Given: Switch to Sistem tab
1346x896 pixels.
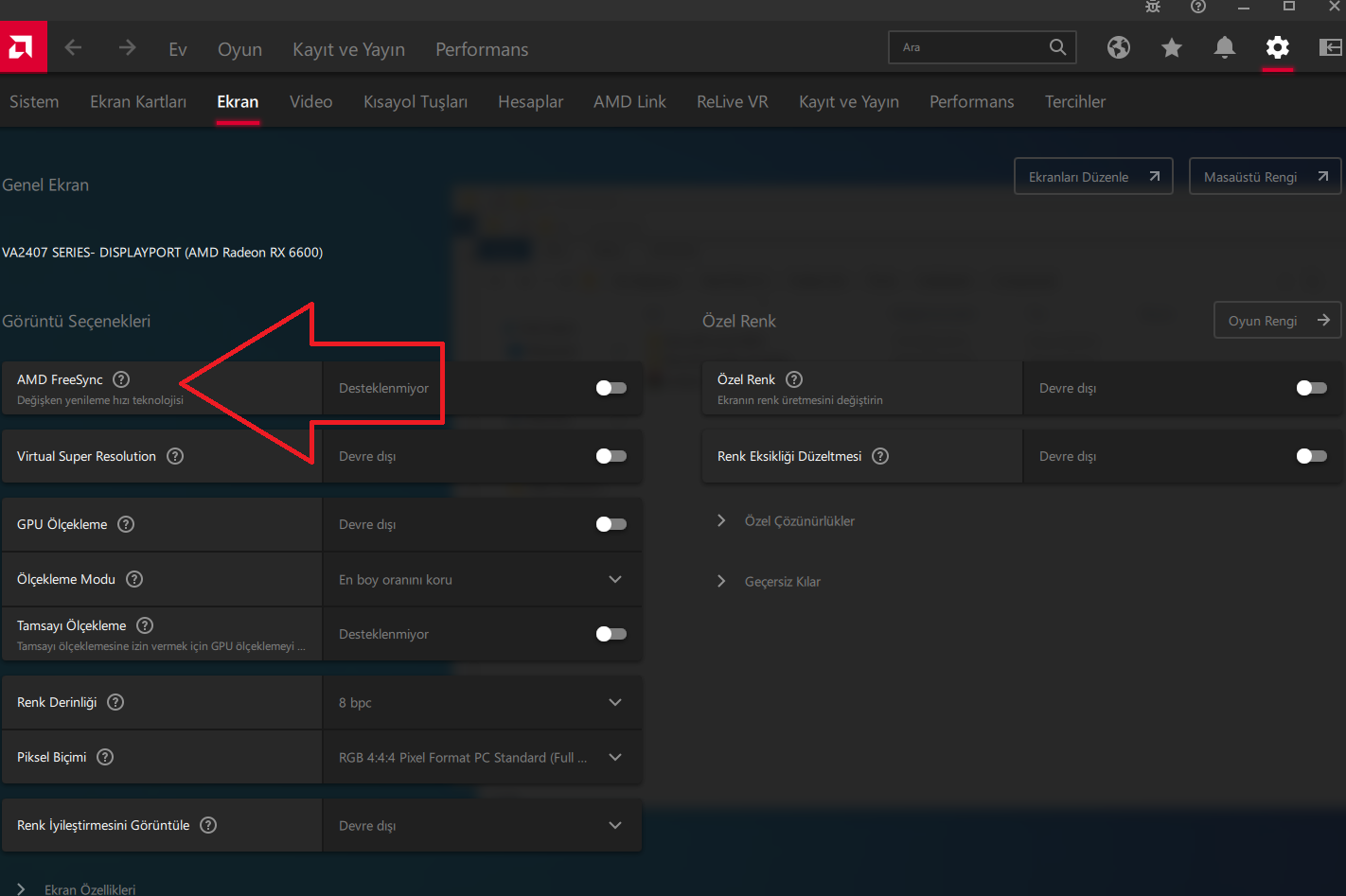Looking at the screenshot, I should pos(34,101).
